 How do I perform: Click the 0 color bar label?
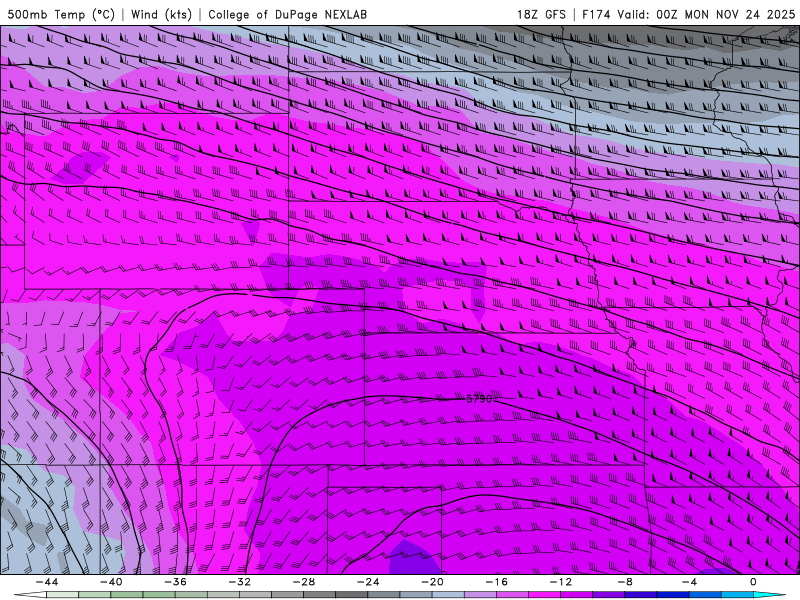click(754, 582)
